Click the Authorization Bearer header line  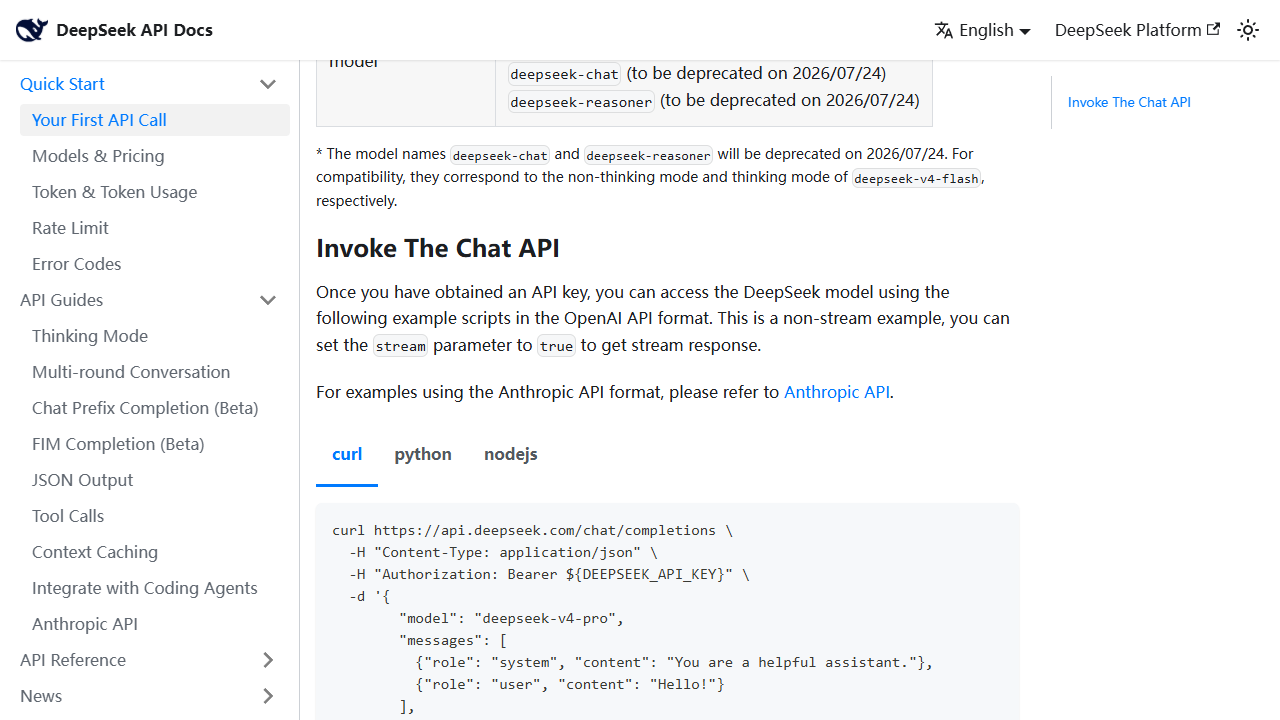[x=549, y=574]
